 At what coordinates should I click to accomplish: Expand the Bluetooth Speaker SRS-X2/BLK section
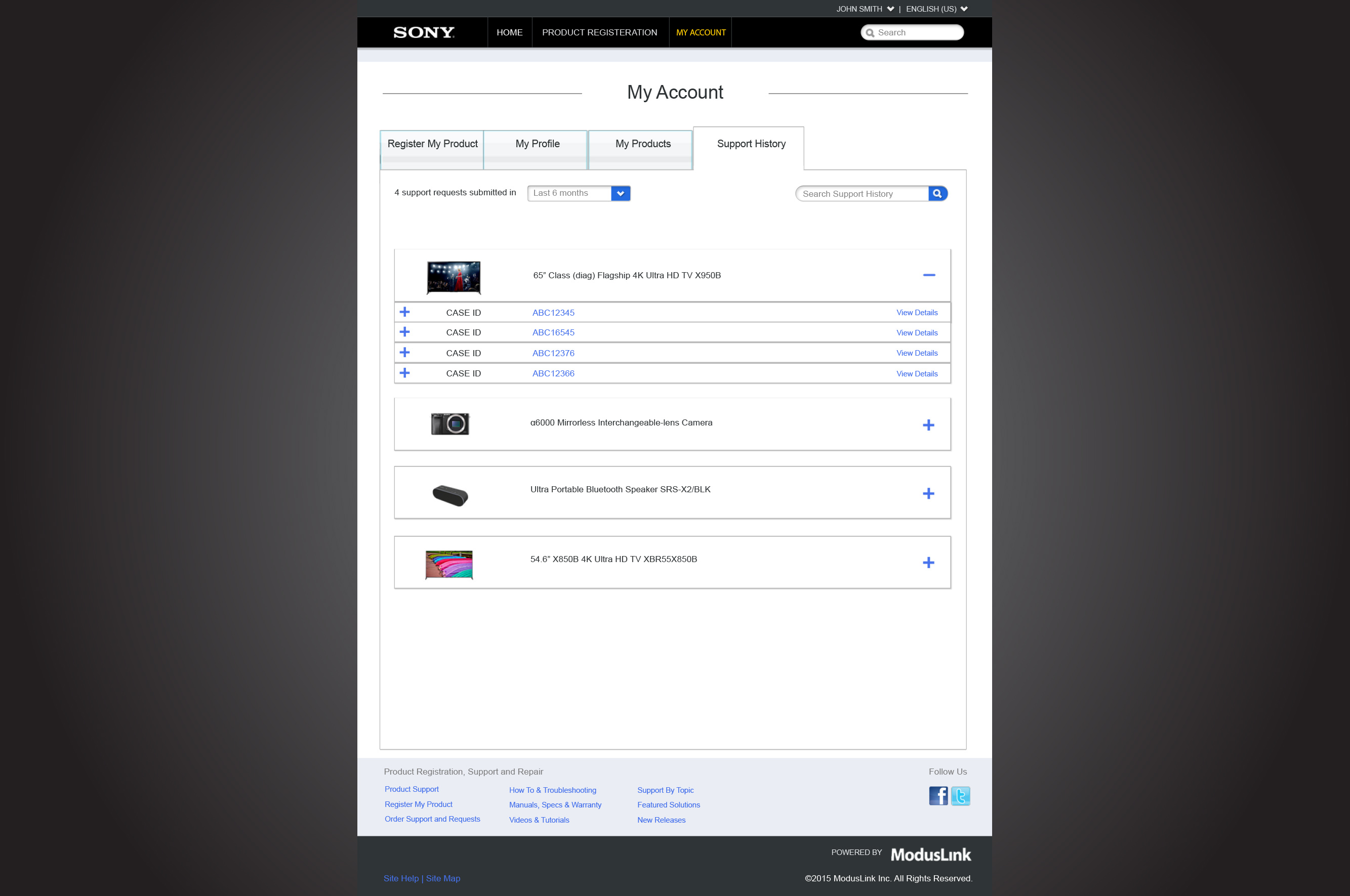pos(928,494)
